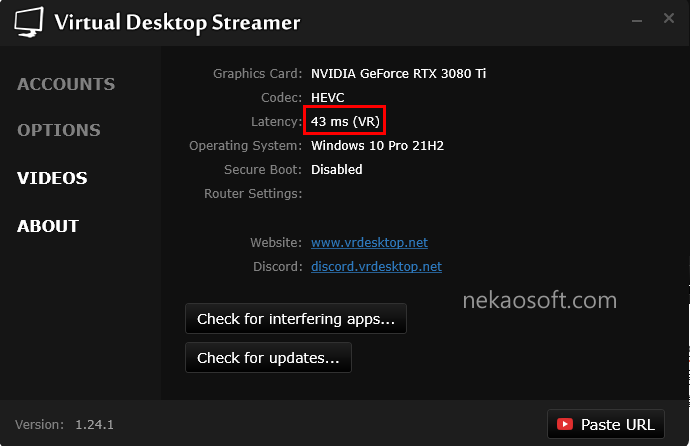Minimize the Virtual Desktop Streamer window

pos(637,20)
